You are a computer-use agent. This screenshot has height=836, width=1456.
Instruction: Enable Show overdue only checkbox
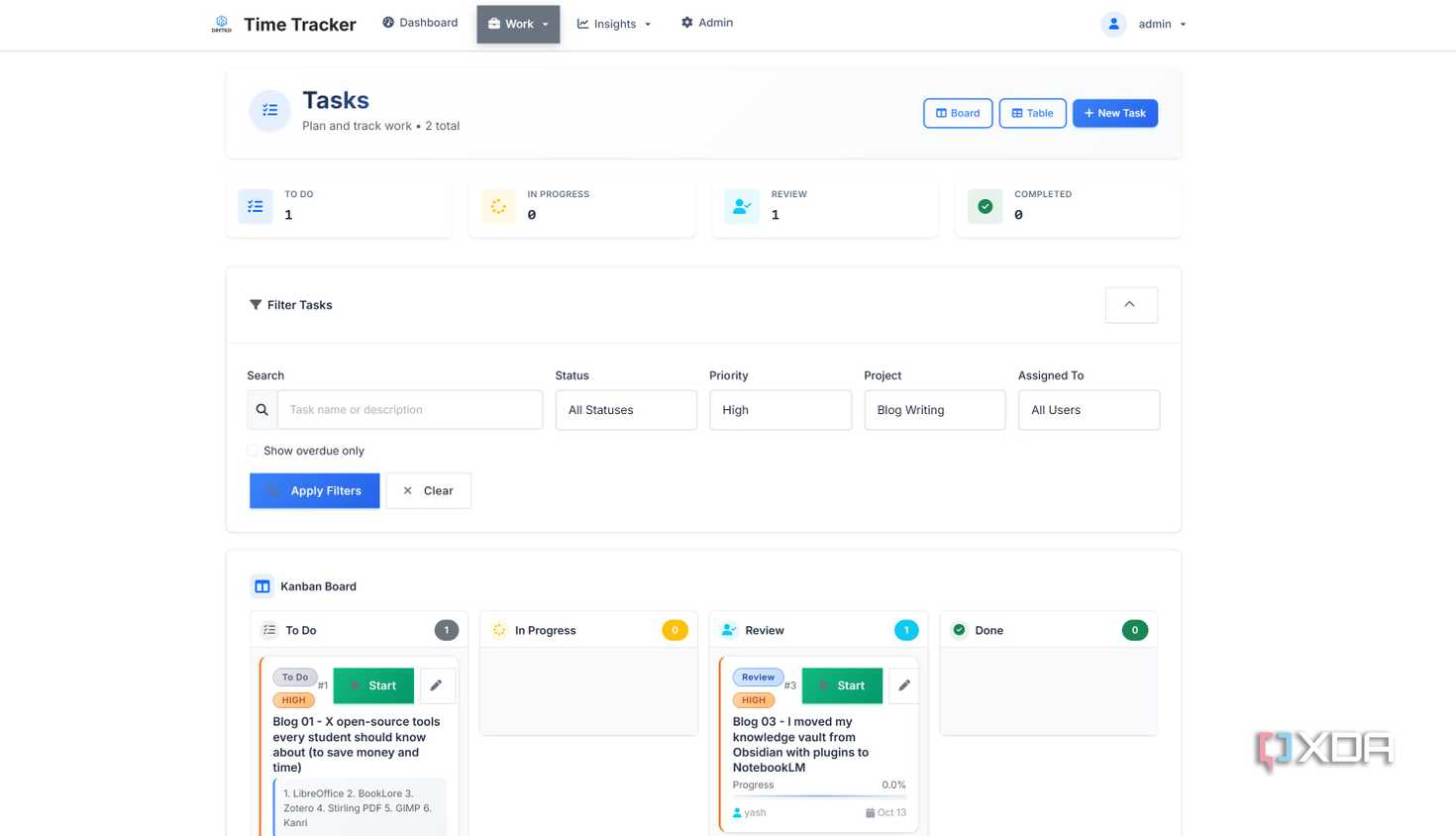click(253, 451)
